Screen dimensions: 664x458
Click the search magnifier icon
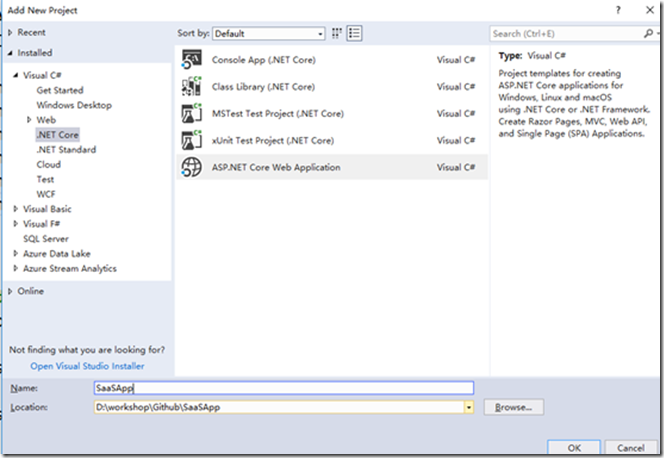(648, 33)
